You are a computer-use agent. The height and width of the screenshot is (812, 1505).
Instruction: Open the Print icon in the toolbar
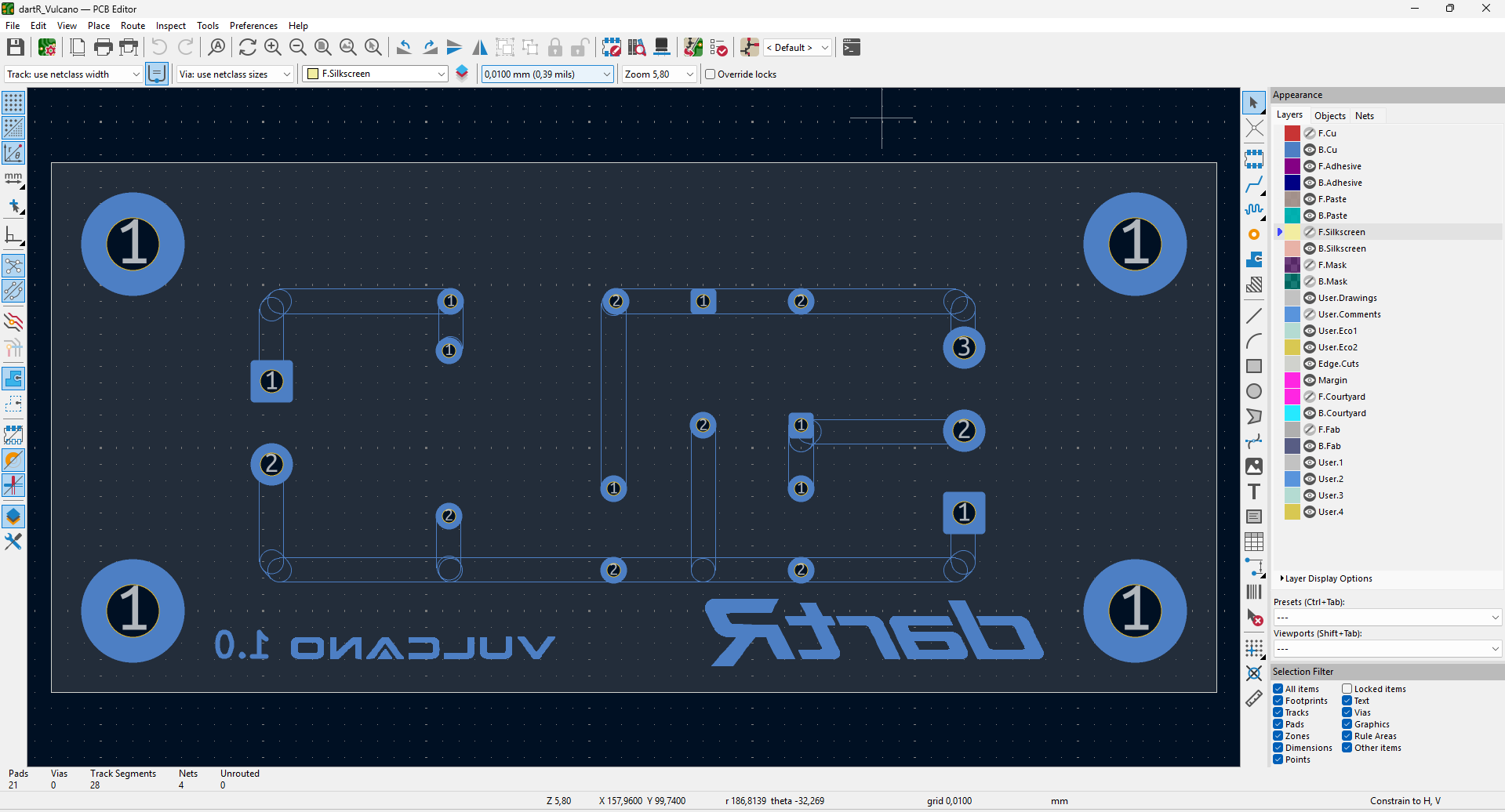point(103,47)
